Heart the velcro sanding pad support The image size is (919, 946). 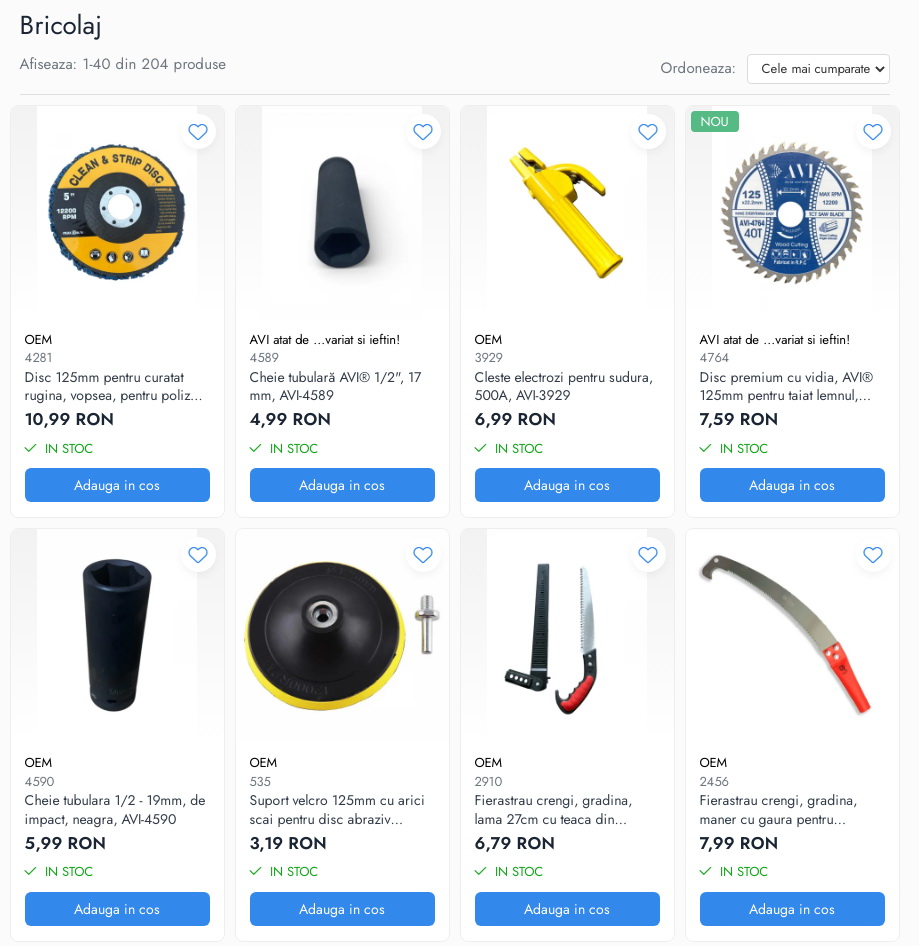pyautogui.click(x=423, y=554)
